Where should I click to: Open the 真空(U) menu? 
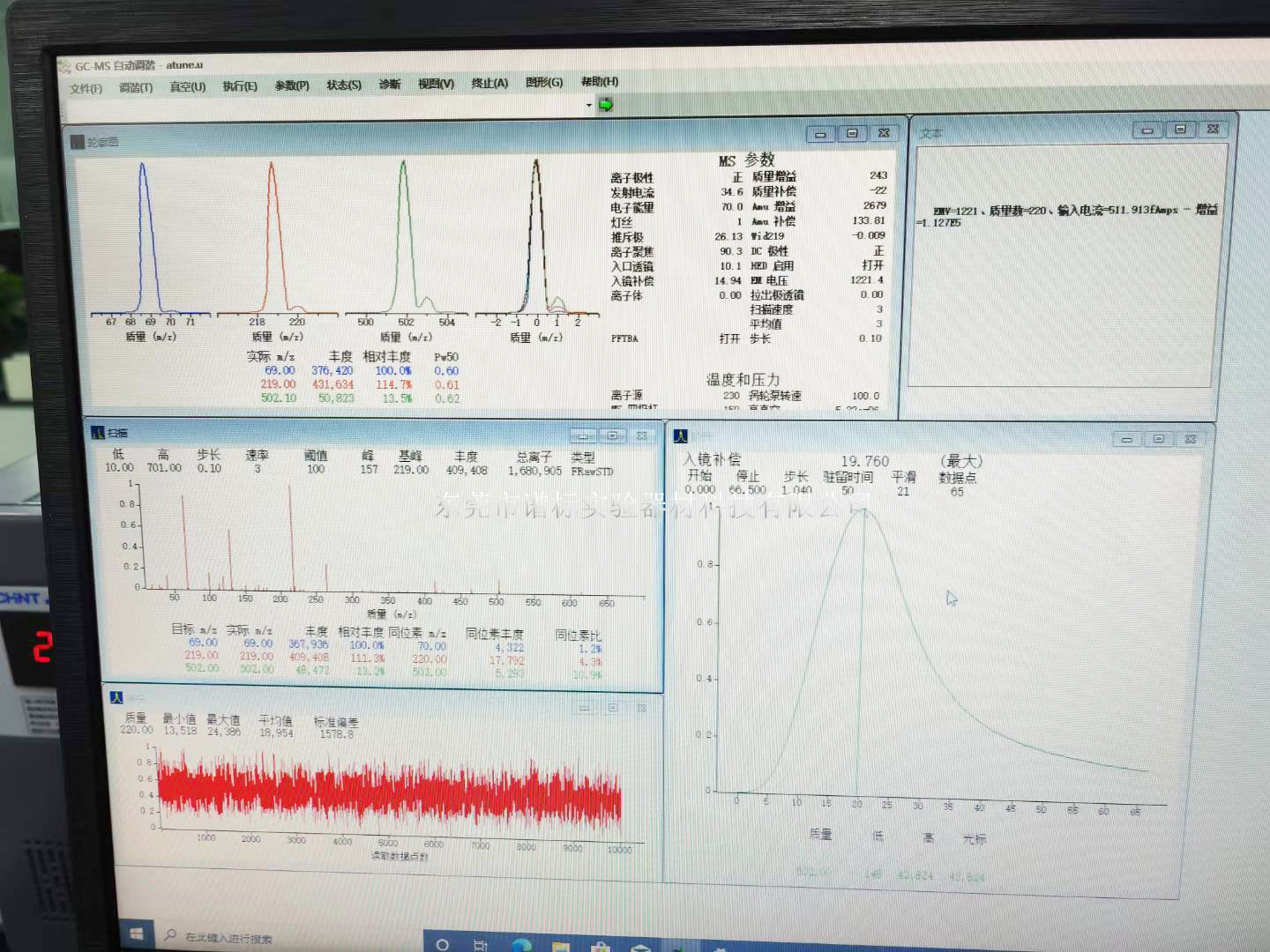click(188, 87)
